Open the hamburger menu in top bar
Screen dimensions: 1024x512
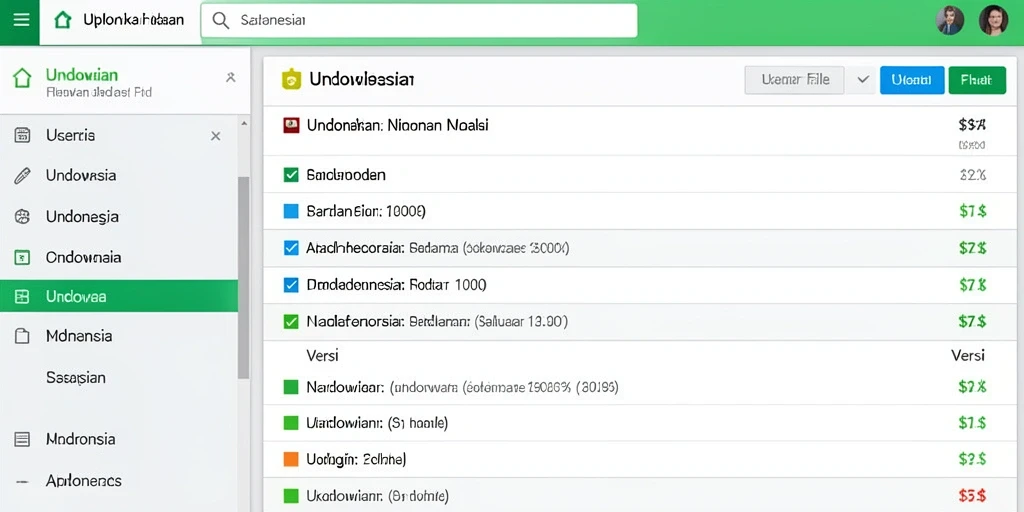point(21,20)
